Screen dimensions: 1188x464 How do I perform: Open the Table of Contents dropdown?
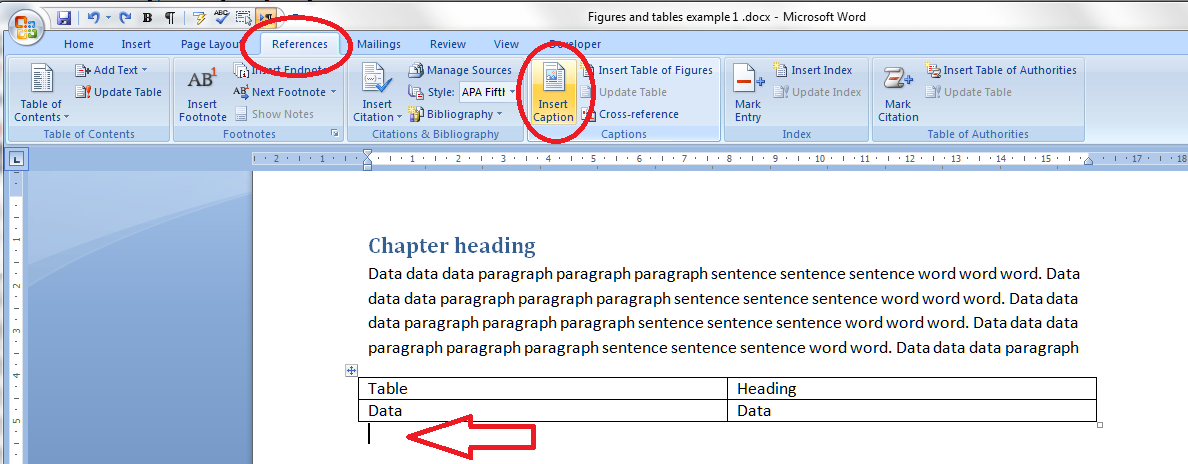[41, 111]
